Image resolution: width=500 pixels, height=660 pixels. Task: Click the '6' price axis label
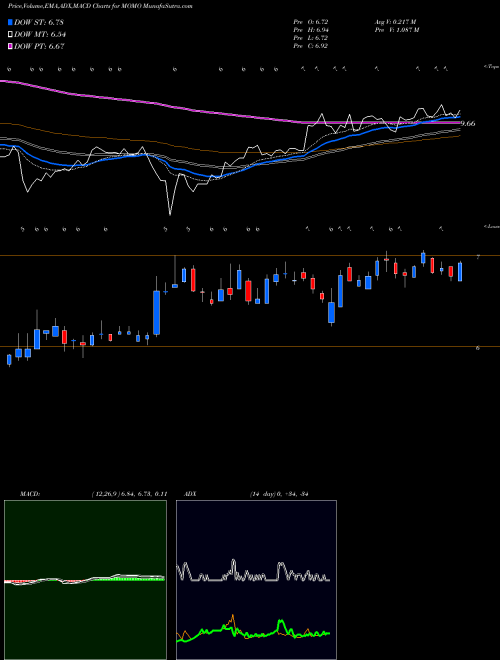[478, 348]
